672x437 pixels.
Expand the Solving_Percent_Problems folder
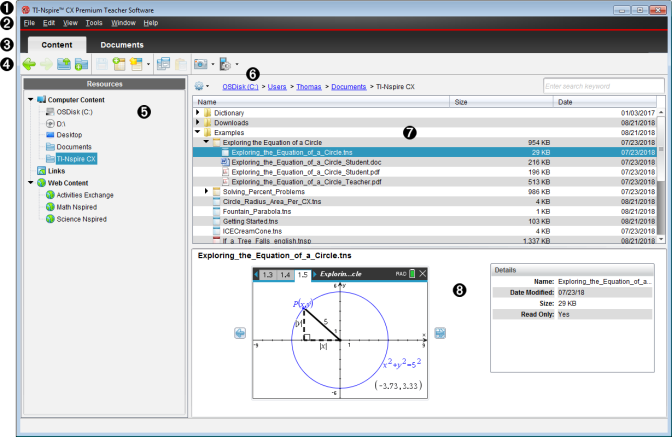click(206, 191)
